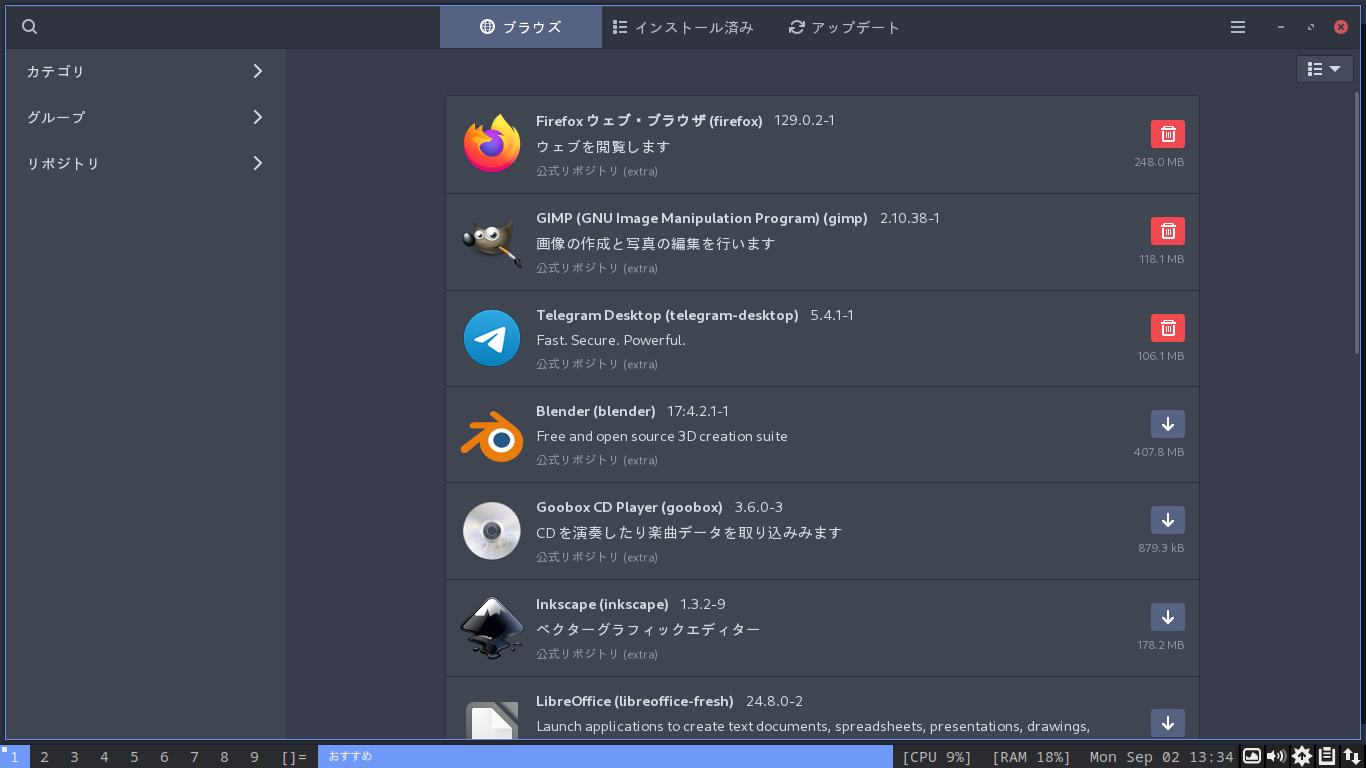
Task: Remove GIMP with its red trash button
Action: (x=1168, y=231)
